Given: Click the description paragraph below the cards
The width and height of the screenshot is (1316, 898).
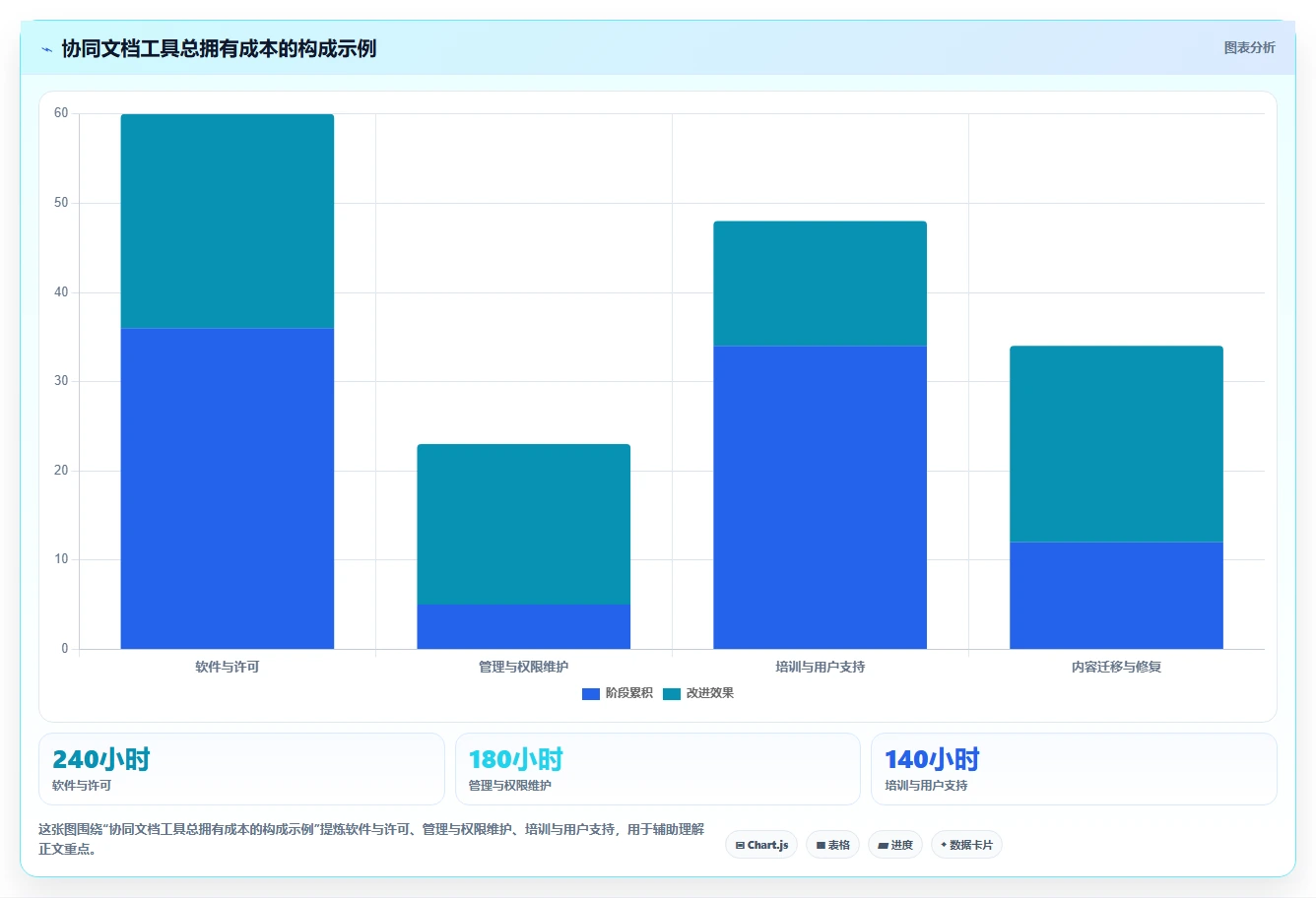Looking at the screenshot, I should tap(371, 839).
